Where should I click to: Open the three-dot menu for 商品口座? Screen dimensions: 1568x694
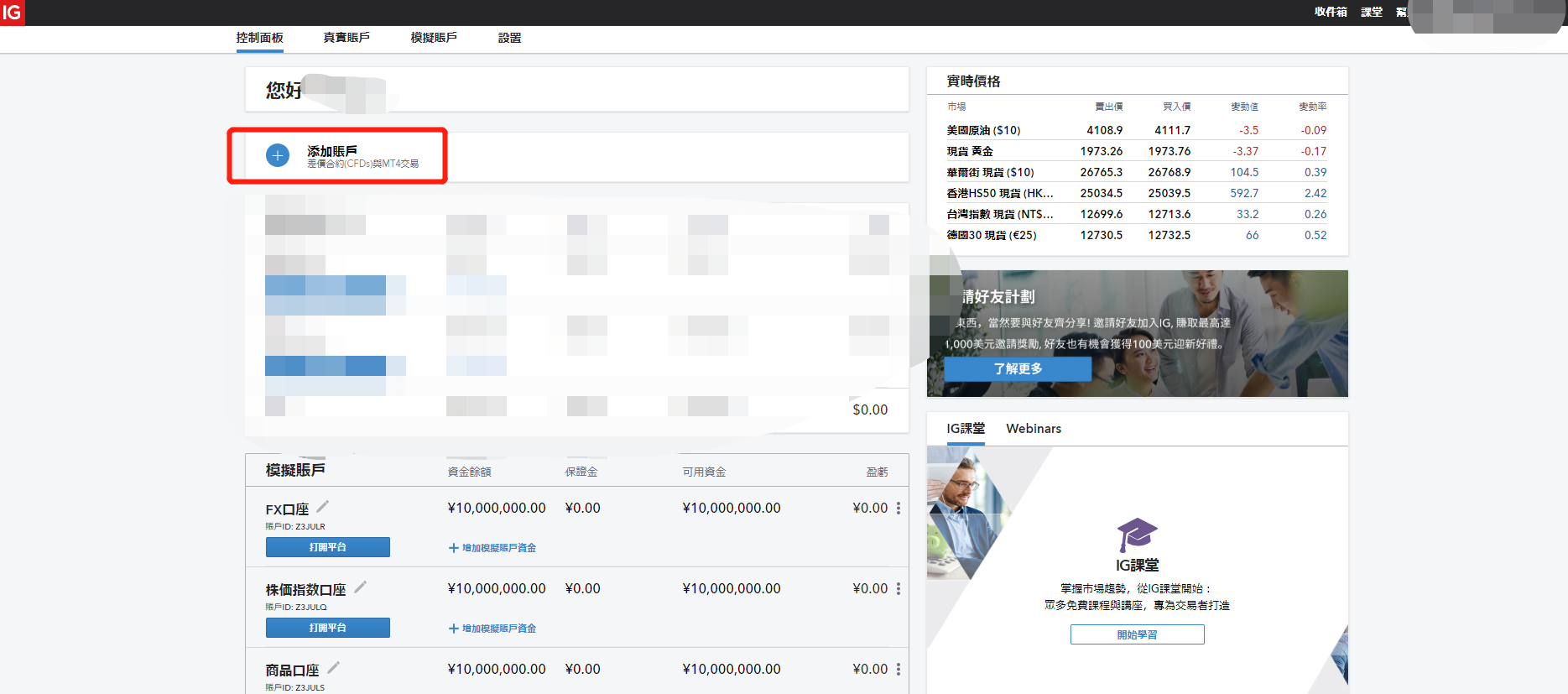coord(899,669)
